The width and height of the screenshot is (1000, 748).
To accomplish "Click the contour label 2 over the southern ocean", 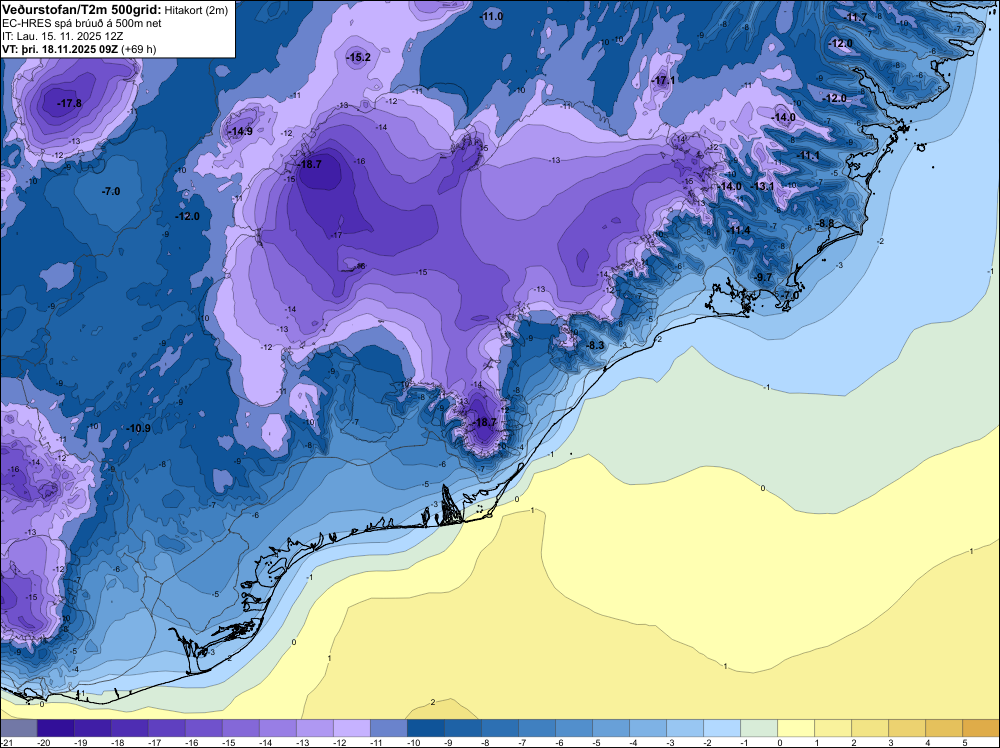I will [x=433, y=702].
